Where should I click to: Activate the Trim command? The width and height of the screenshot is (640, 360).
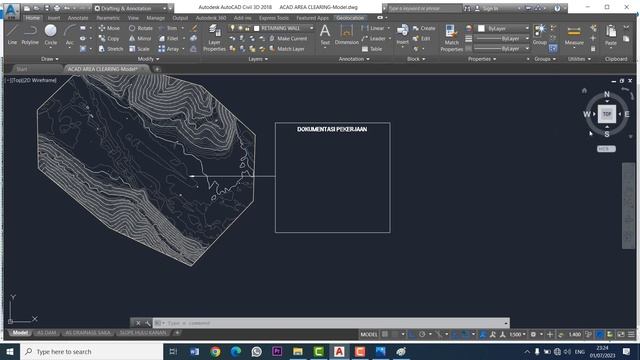[x=168, y=28]
